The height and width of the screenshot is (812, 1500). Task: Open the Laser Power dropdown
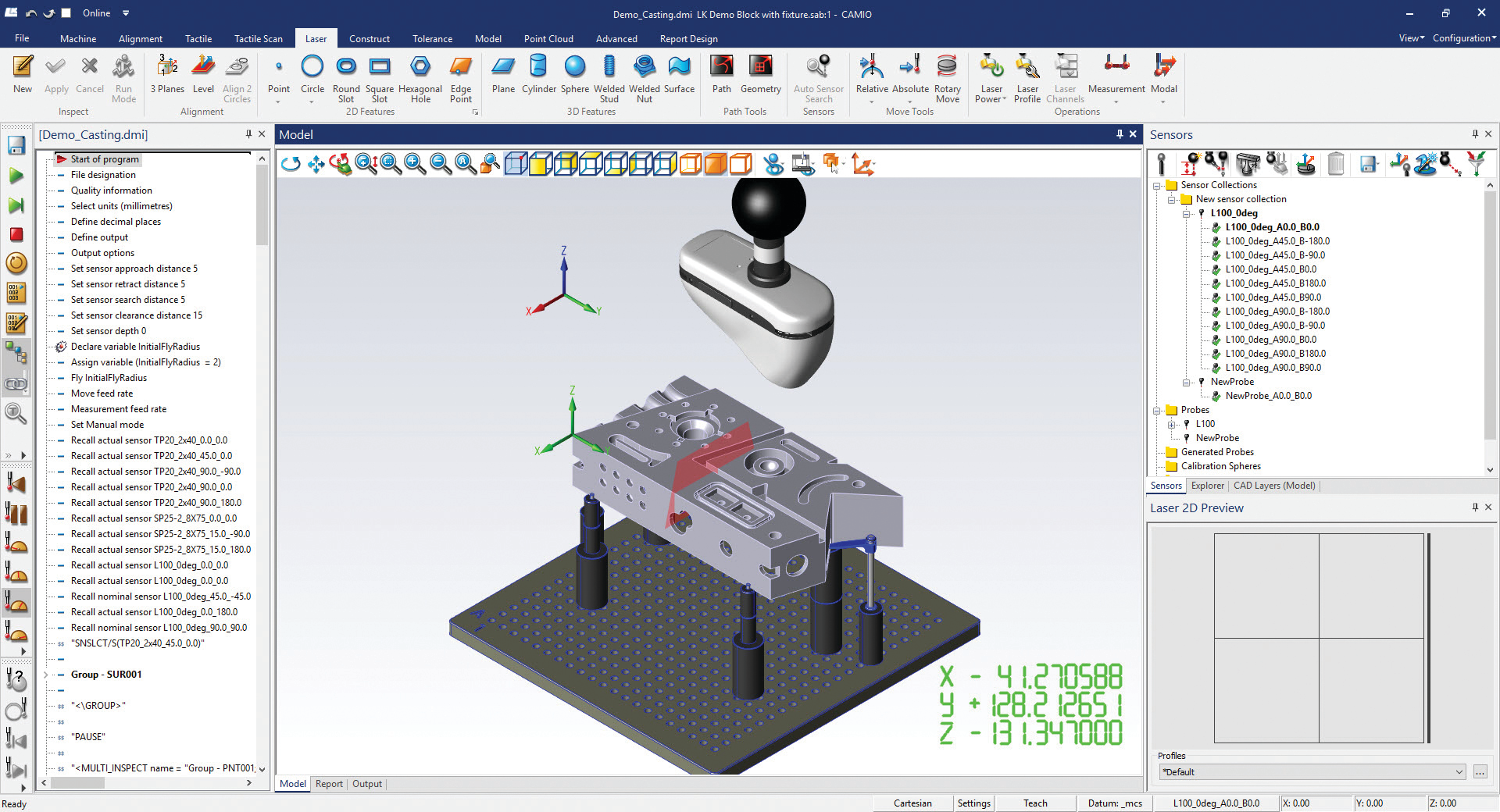[991, 79]
